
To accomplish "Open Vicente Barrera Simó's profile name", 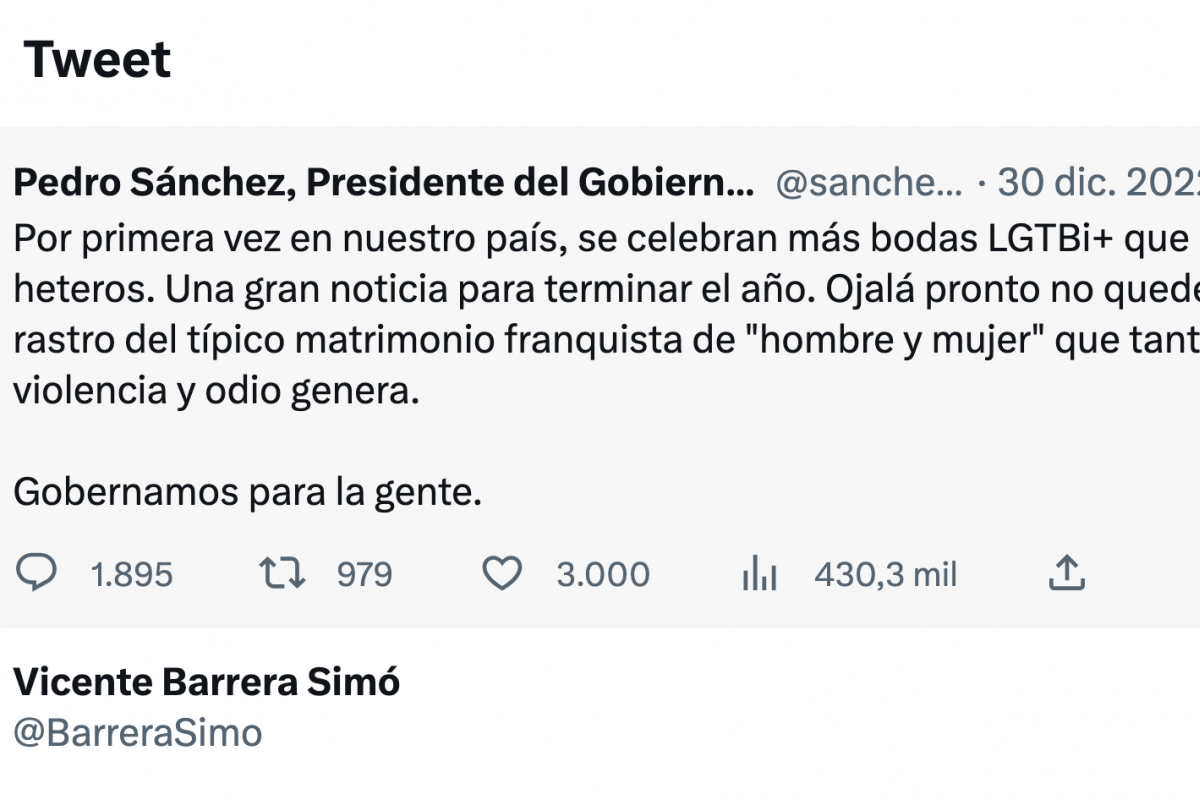I will [x=206, y=683].
